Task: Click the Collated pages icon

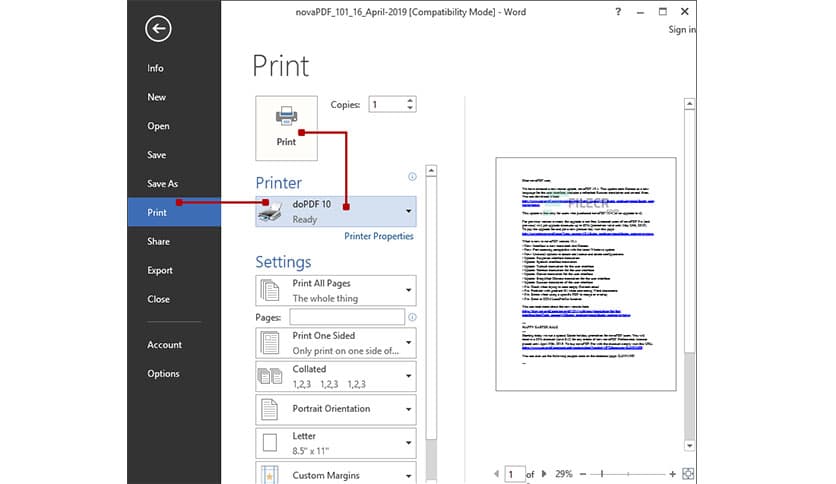Action: tap(270, 376)
